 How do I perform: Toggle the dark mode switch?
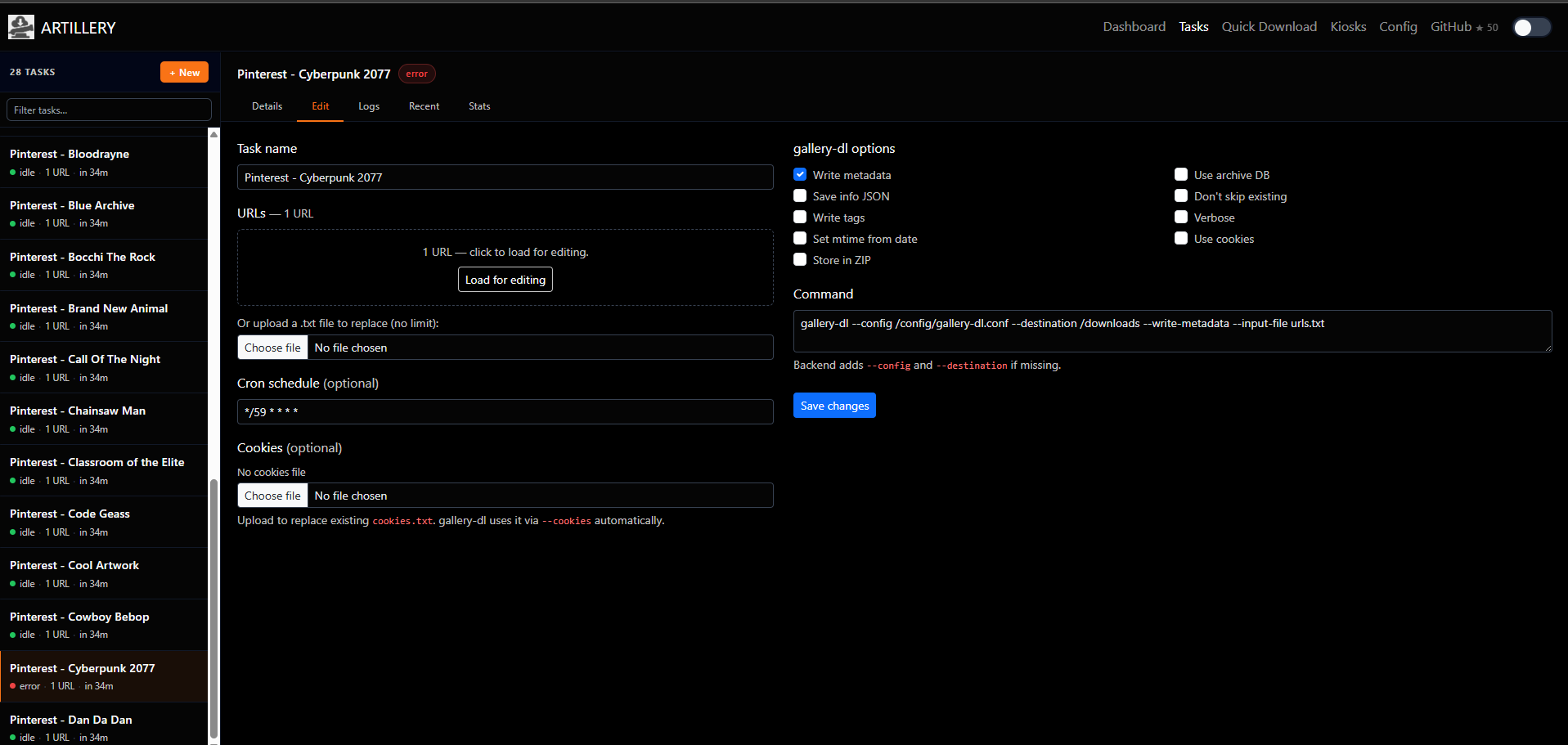pos(1531,27)
